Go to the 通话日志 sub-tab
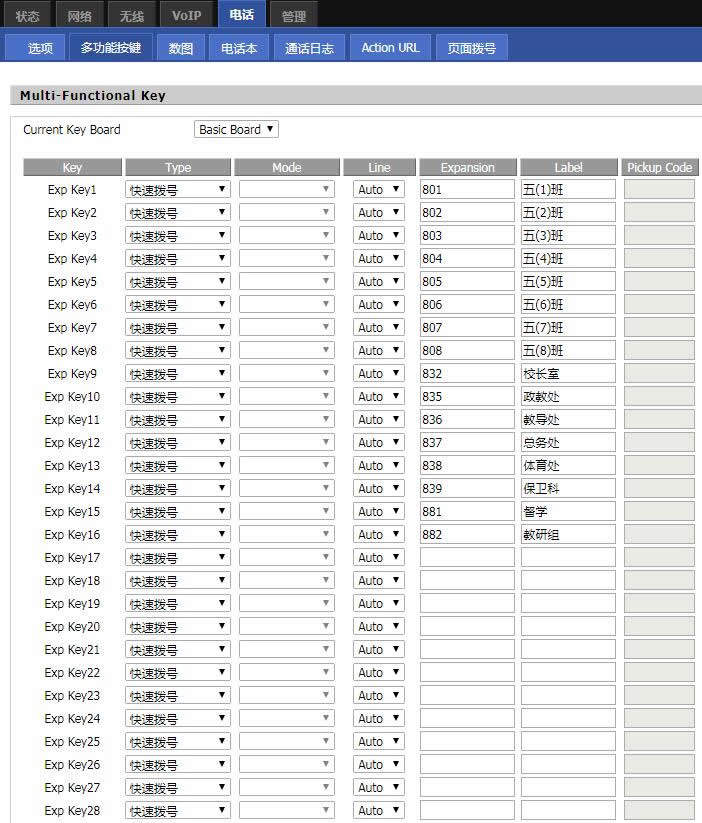The image size is (702, 823). click(309, 48)
